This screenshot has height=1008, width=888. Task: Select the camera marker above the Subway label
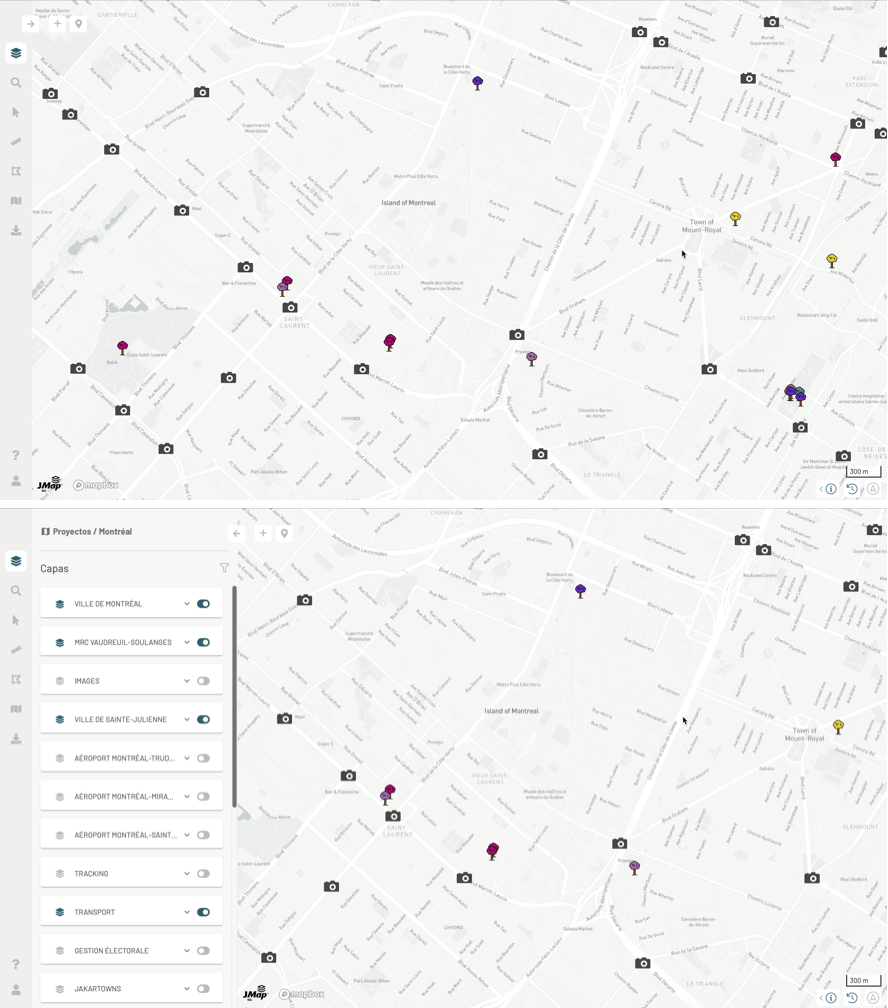50,93
